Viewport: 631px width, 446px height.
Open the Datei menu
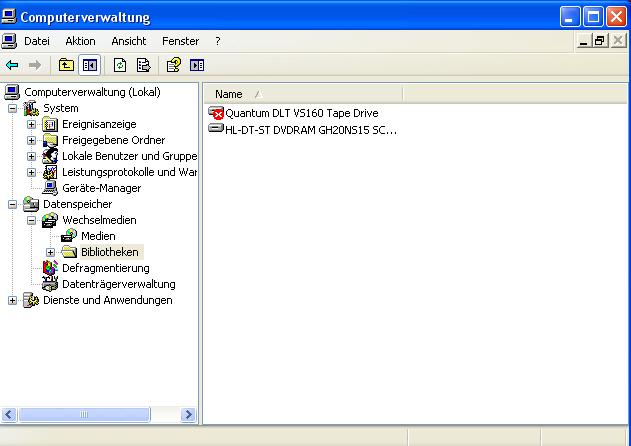pos(37,41)
